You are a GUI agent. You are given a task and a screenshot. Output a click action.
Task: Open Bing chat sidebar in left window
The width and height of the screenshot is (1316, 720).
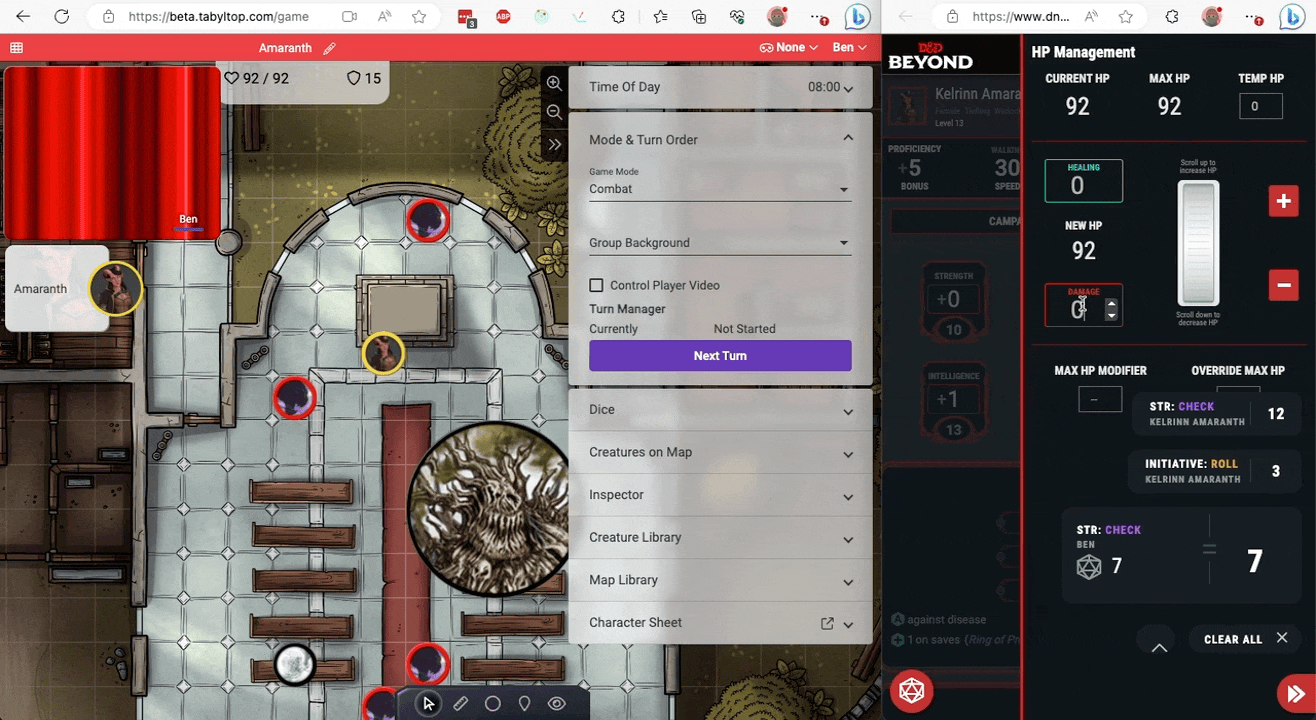(858, 17)
